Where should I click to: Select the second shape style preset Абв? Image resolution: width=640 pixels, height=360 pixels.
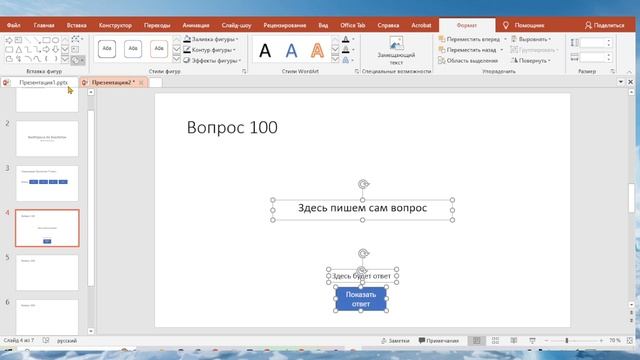tap(133, 49)
